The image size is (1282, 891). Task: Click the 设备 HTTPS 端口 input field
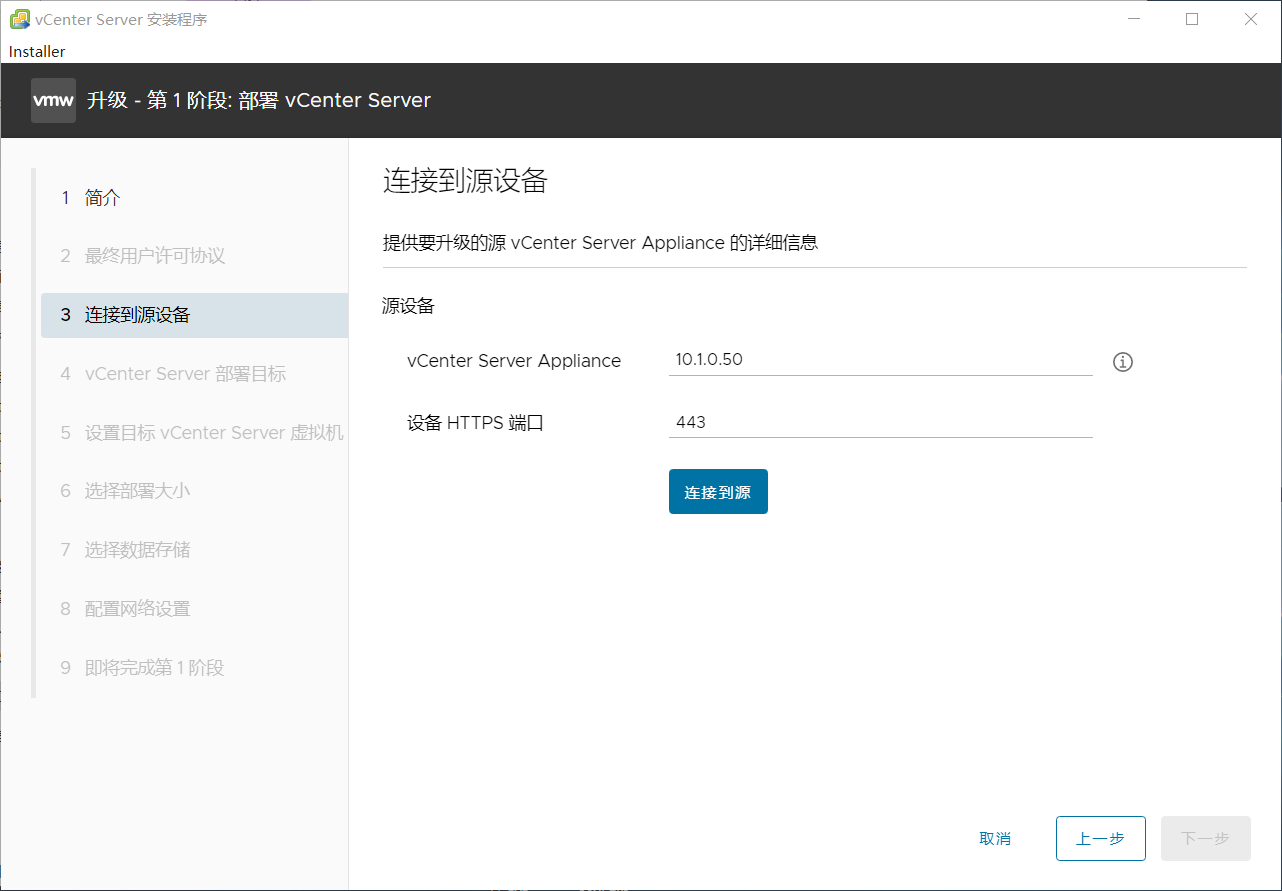click(880, 422)
